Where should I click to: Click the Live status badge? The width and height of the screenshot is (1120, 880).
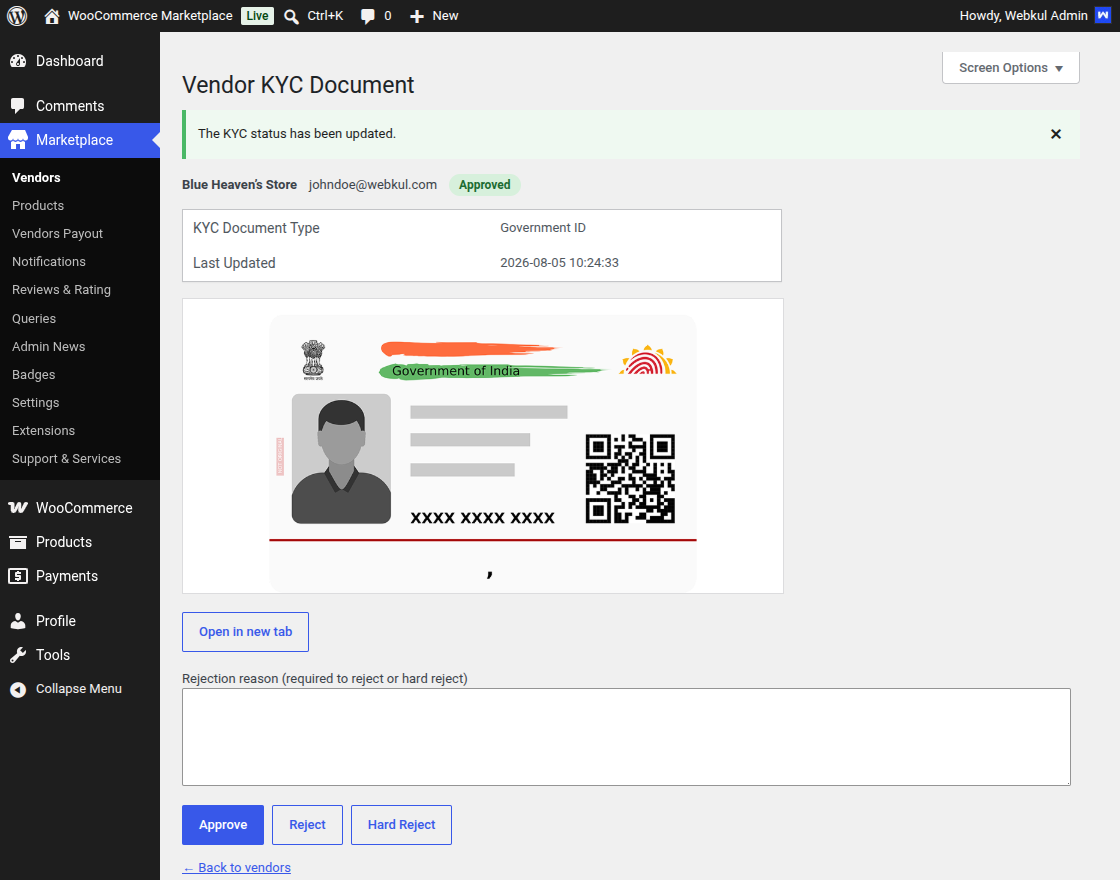tap(257, 16)
